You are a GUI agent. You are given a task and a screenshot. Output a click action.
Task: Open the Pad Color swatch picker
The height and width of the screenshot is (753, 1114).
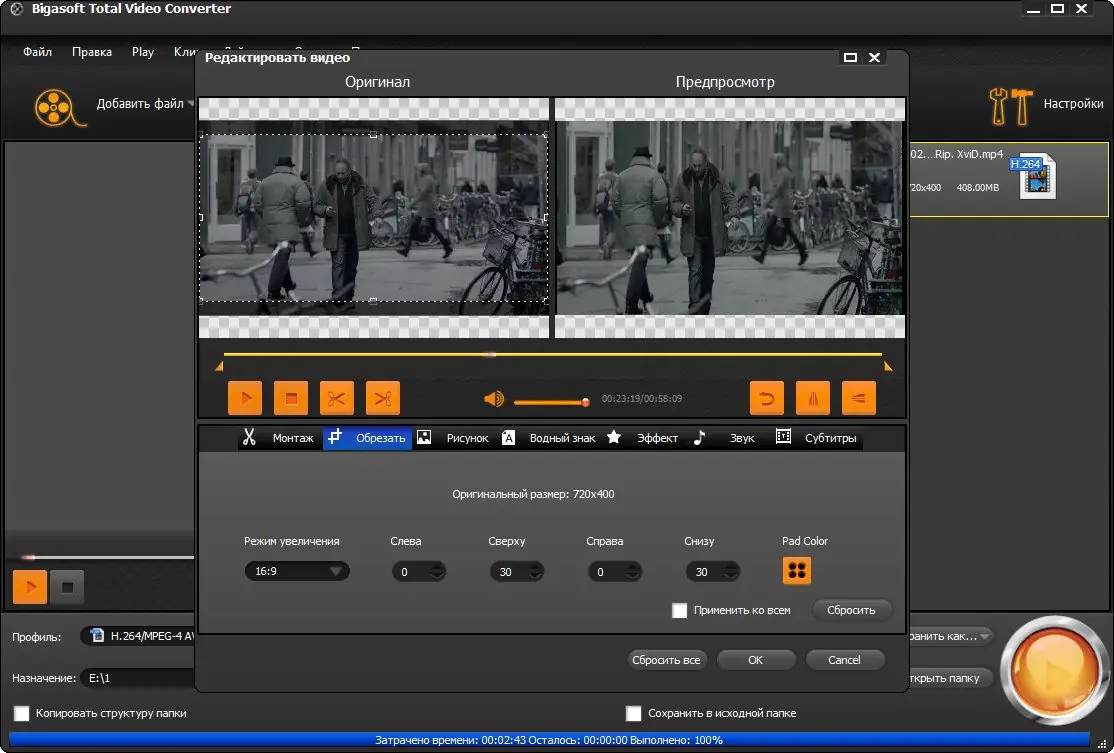[x=797, y=571]
